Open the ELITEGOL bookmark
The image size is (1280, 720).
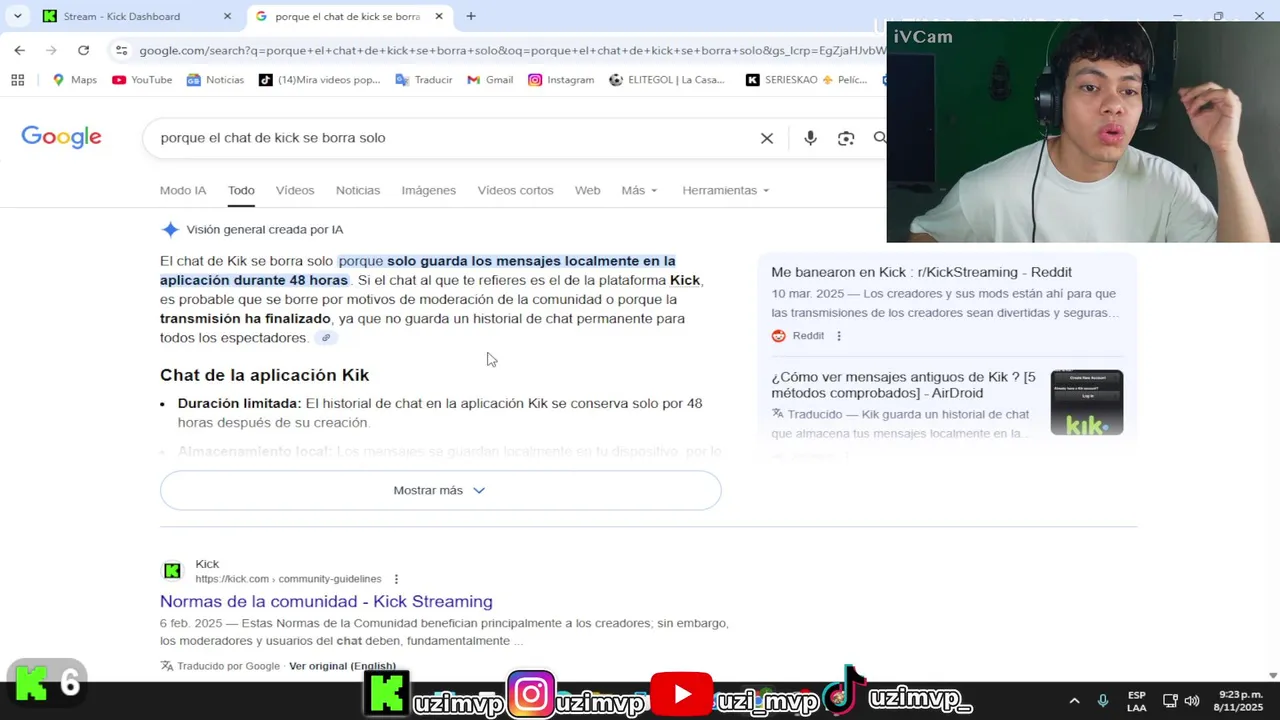click(x=667, y=80)
